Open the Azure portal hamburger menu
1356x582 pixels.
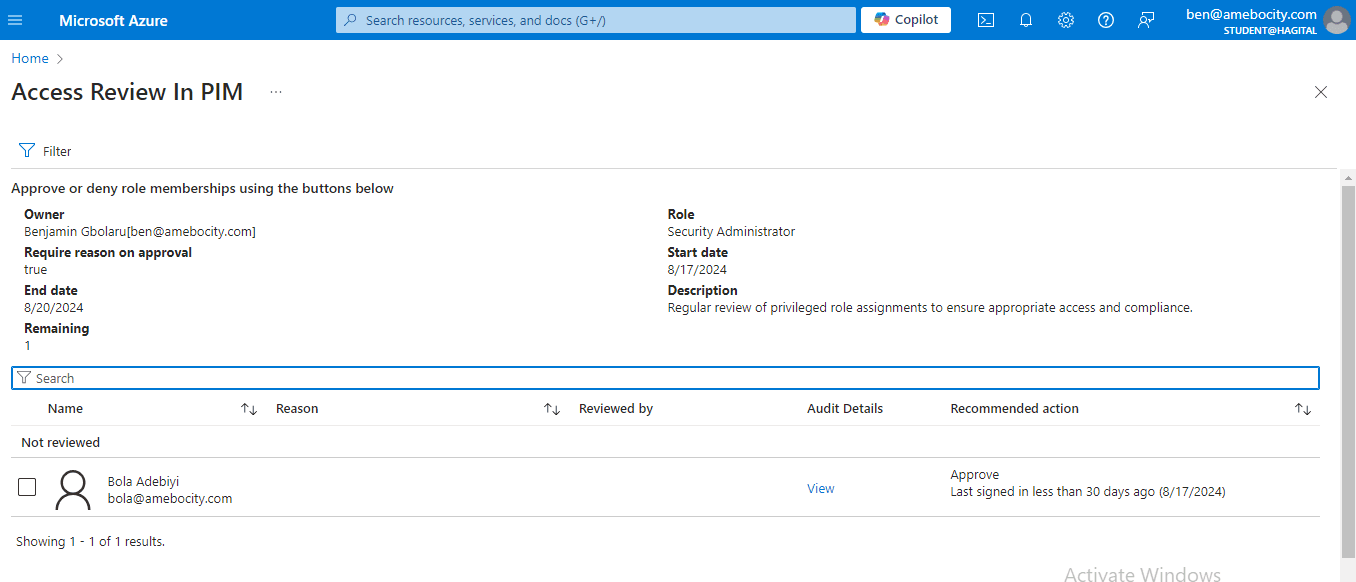pos(15,20)
